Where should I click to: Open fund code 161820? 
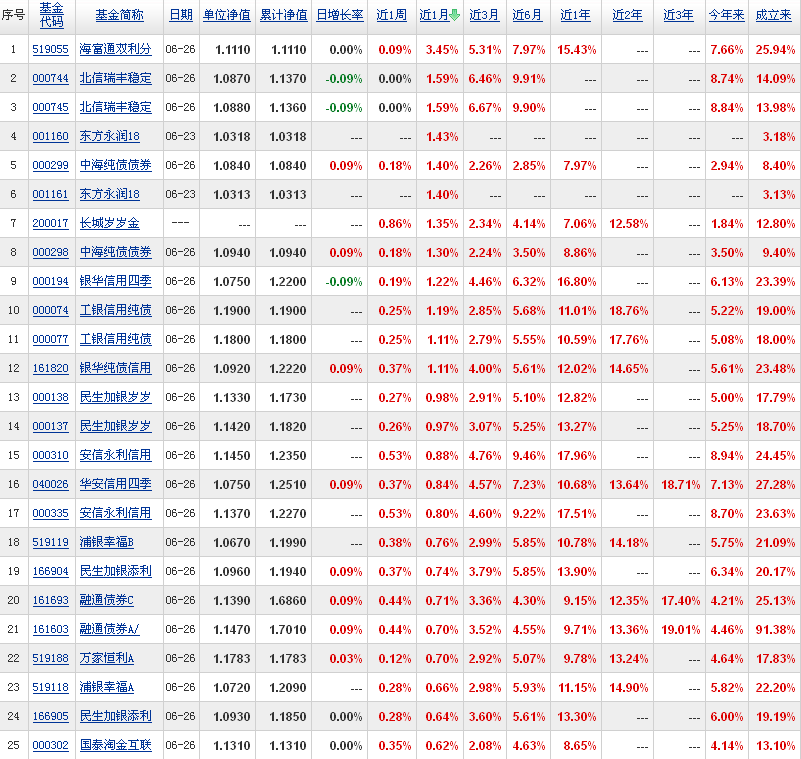tap(51, 368)
